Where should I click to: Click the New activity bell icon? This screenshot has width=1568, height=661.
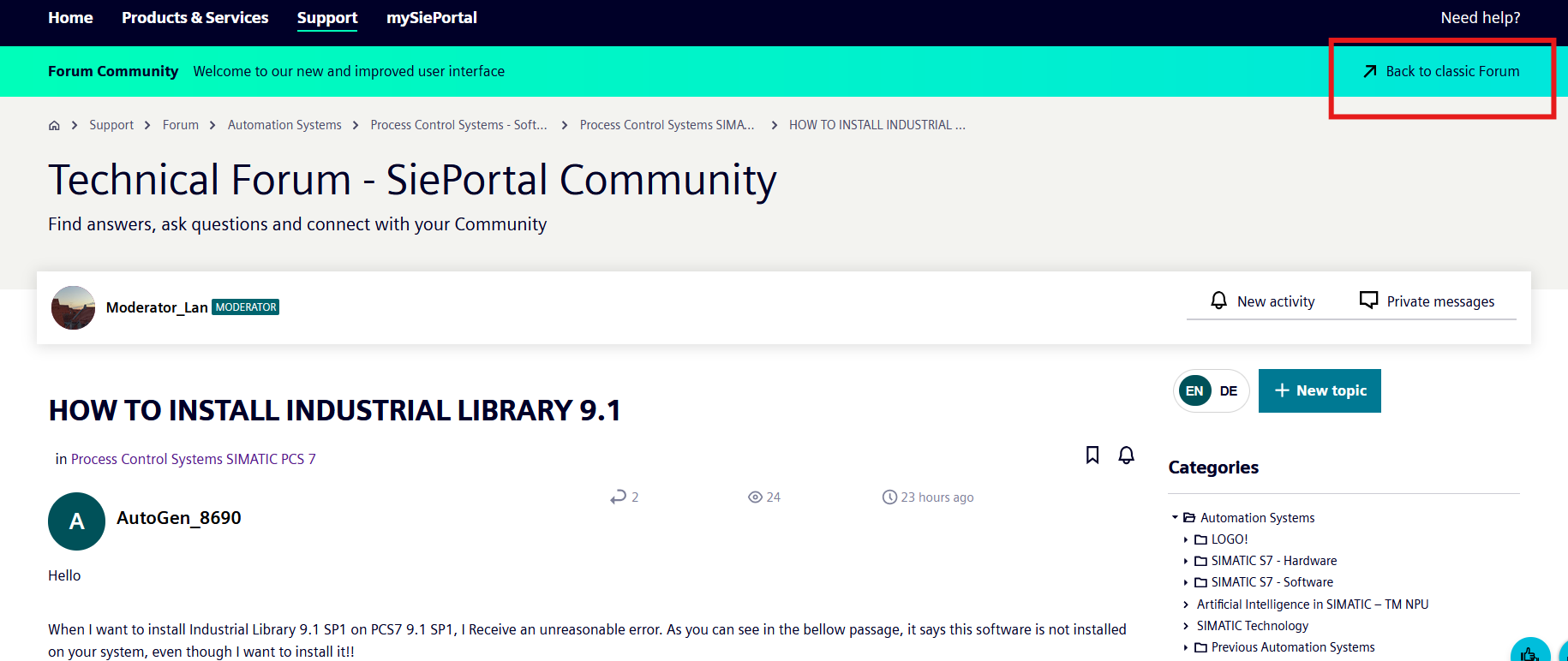[x=1218, y=301]
